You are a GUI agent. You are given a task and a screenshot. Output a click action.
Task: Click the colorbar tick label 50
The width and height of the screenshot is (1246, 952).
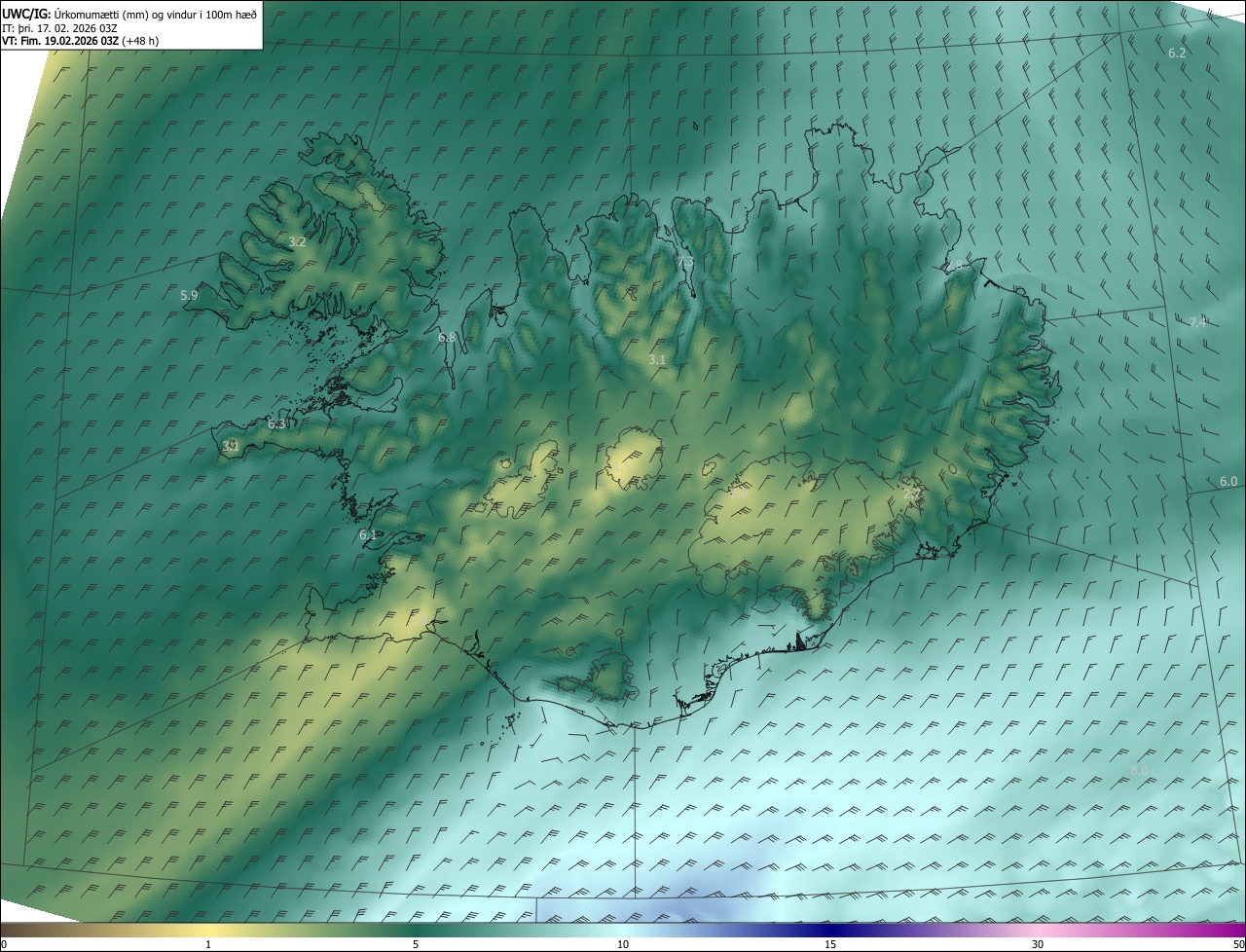pyautogui.click(x=1238, y=945)
